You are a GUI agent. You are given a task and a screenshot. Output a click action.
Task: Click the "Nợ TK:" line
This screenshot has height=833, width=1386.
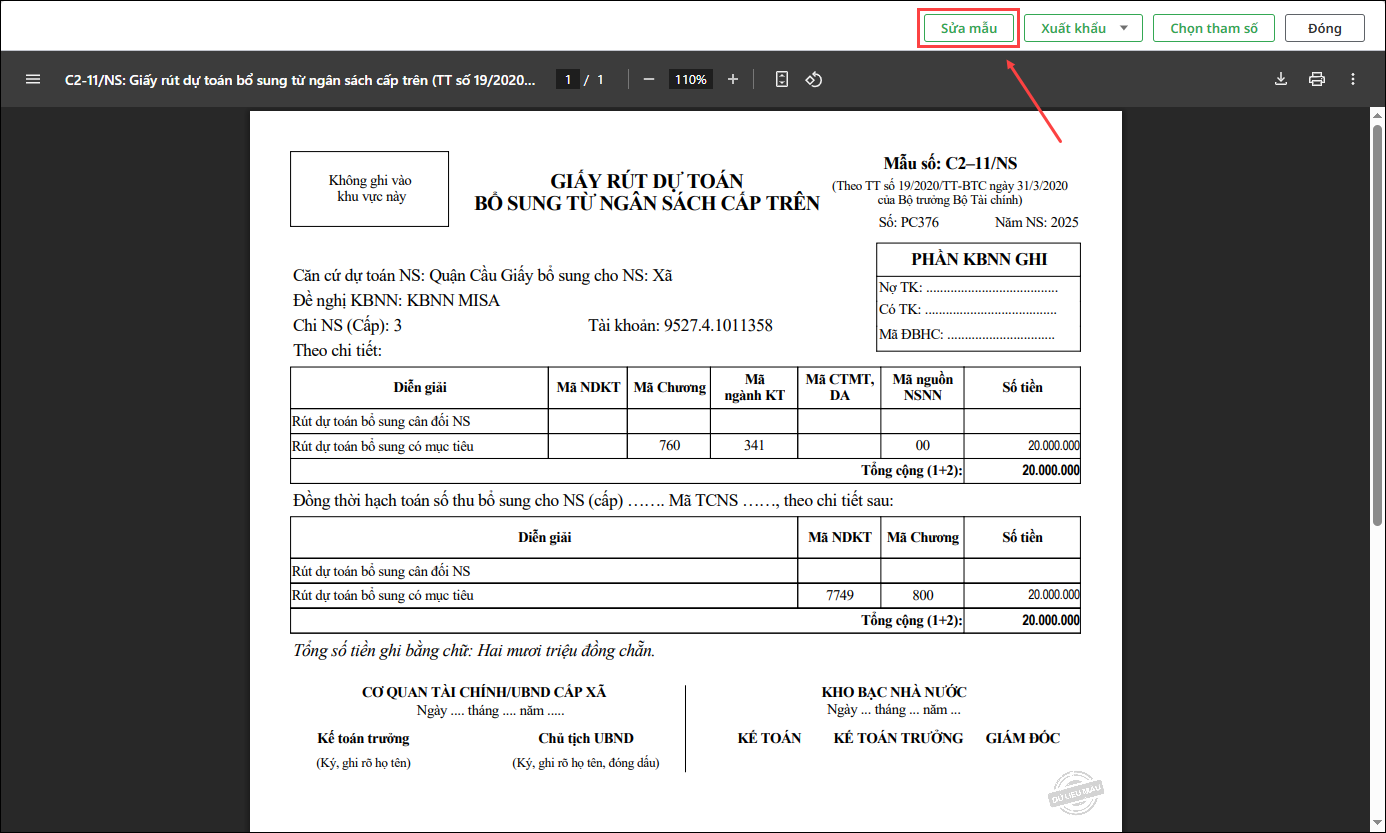coord(968,288)
